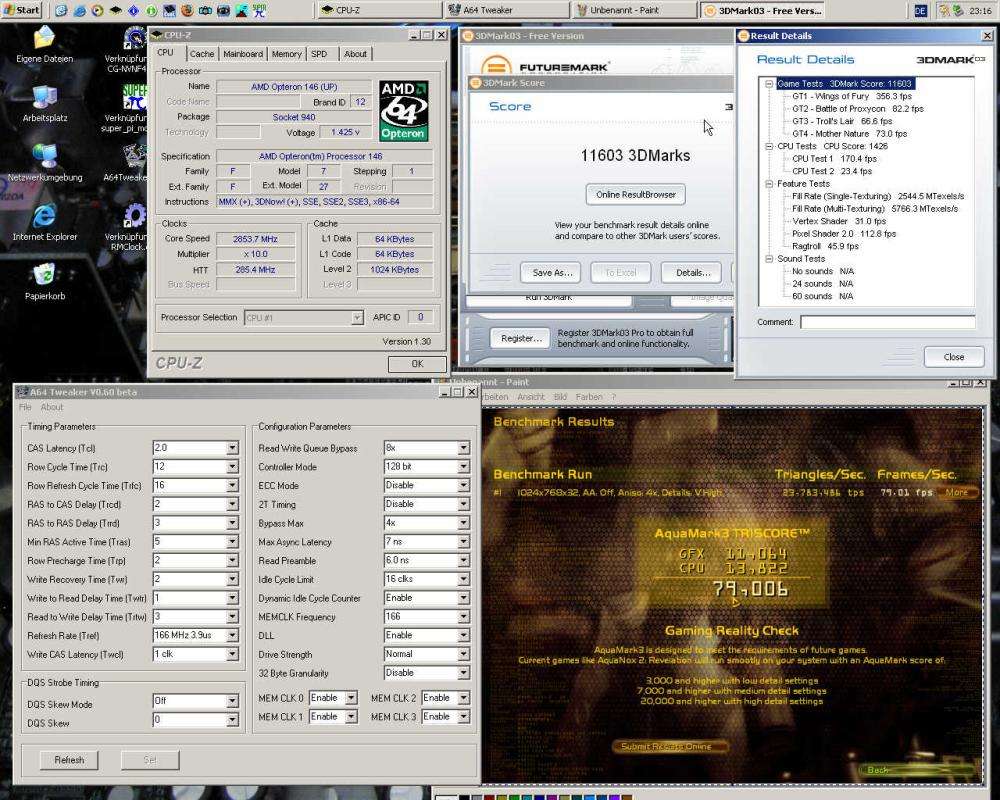Screen dimensions: 1000x800
Task: Collapse Feature Tests tree node
Action: point(769,184)
